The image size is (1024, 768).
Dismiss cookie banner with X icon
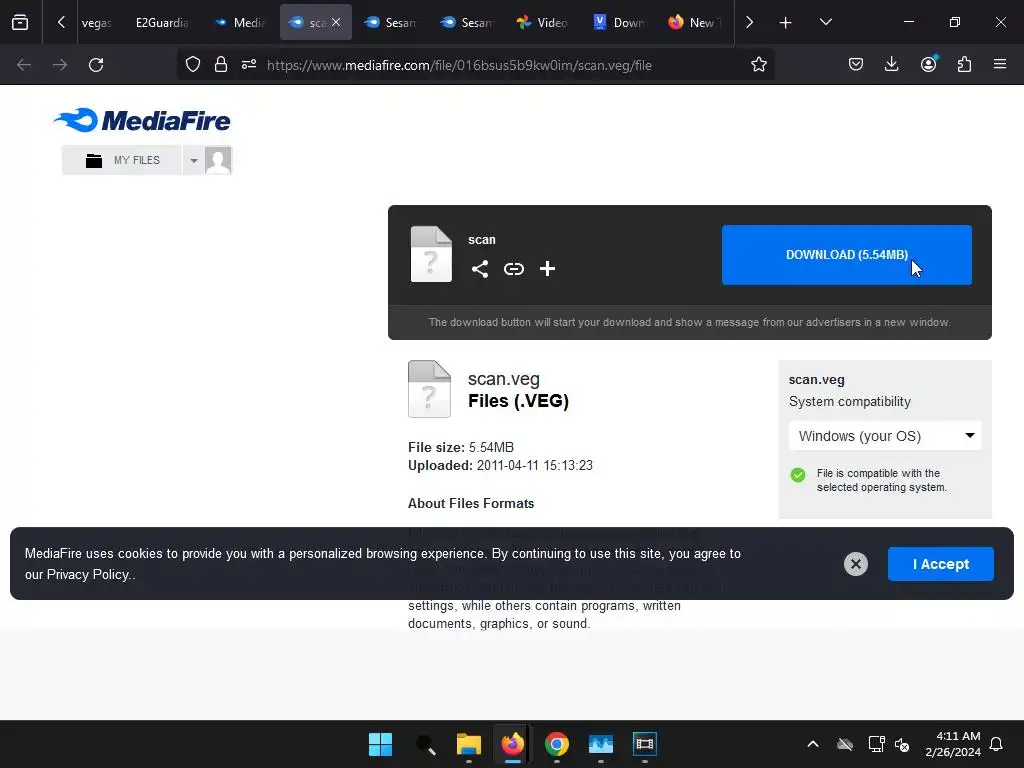click(x=856, y=564)
